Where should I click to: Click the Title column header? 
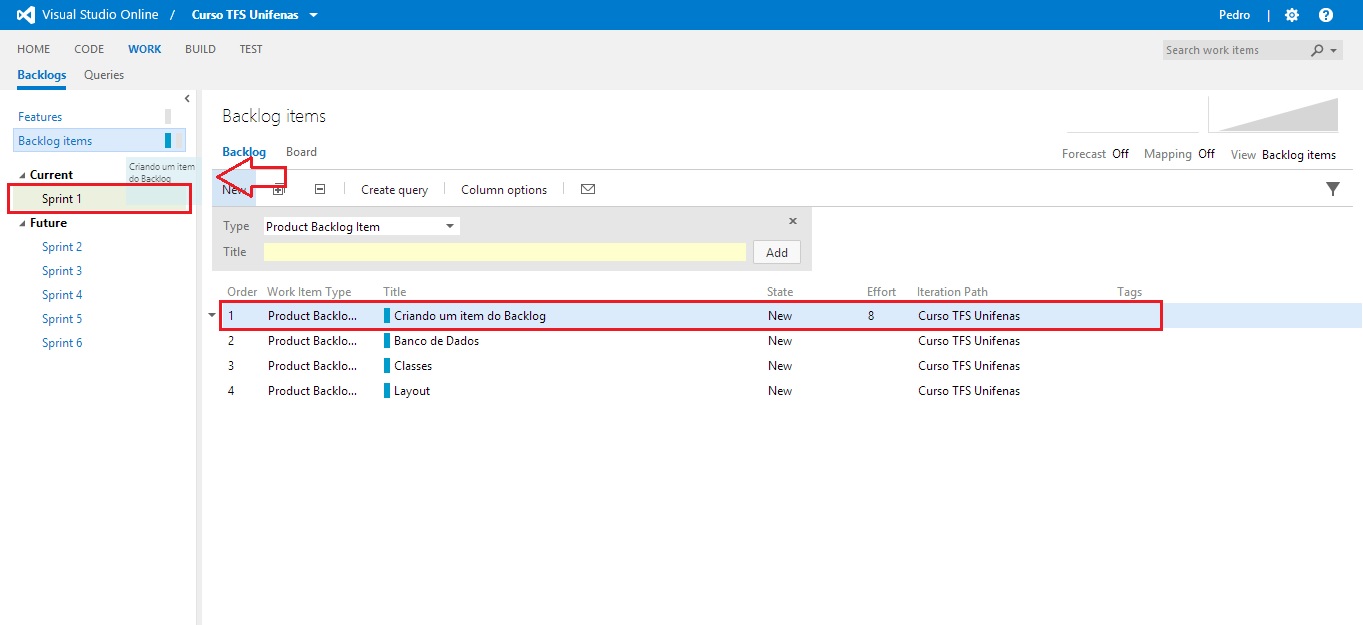coord(395,292)
